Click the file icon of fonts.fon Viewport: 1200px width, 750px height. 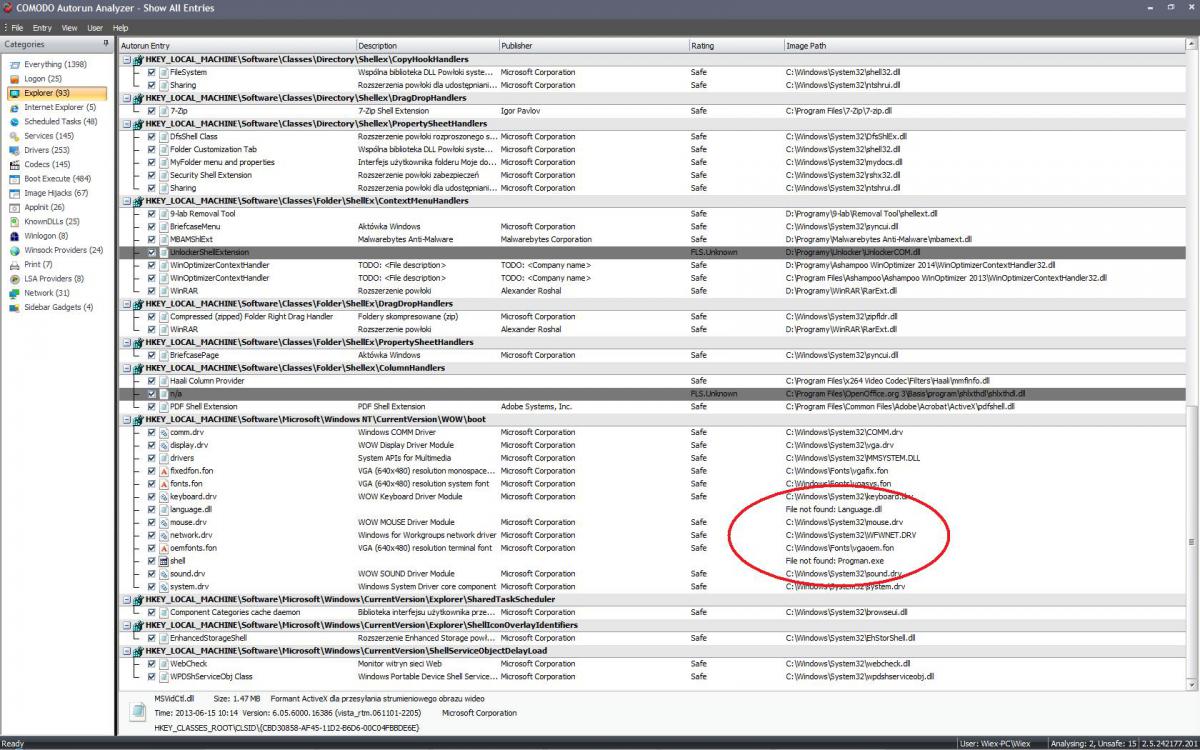pos(164,484)
